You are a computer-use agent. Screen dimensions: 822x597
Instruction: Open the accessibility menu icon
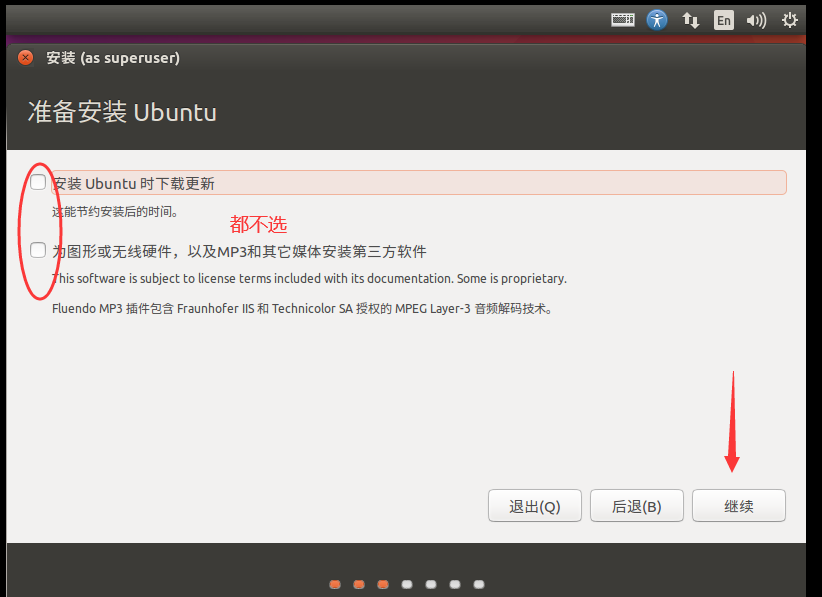point(657,20)
